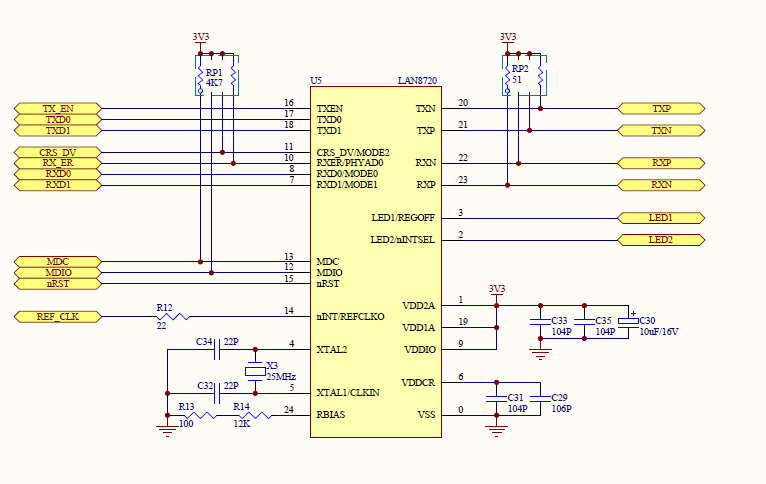Select capacitor C33 symbol
This screenshot has width=766, height=484.
point(540,321)
